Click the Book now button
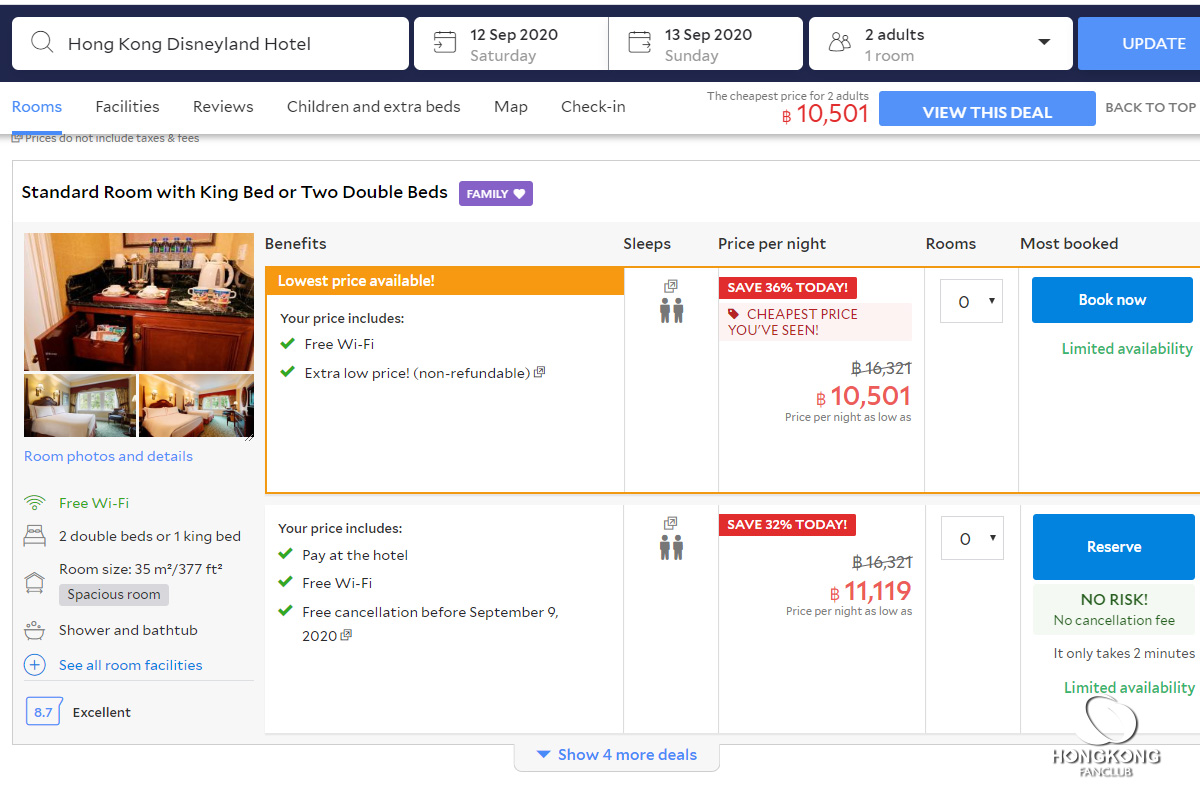This screenshot has height=800, width=1200. click(x=1112, y=300)
